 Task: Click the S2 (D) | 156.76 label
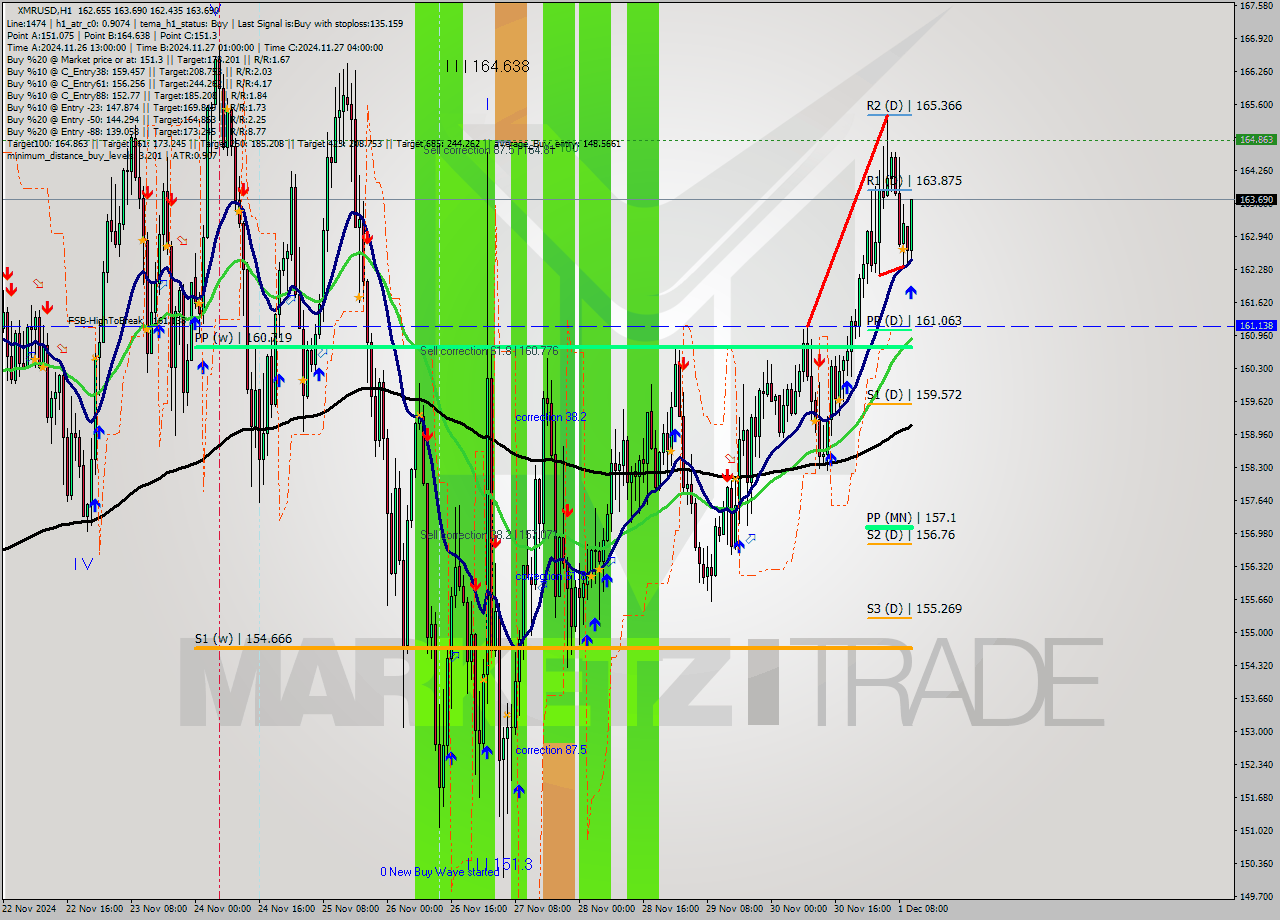[911, 535]
